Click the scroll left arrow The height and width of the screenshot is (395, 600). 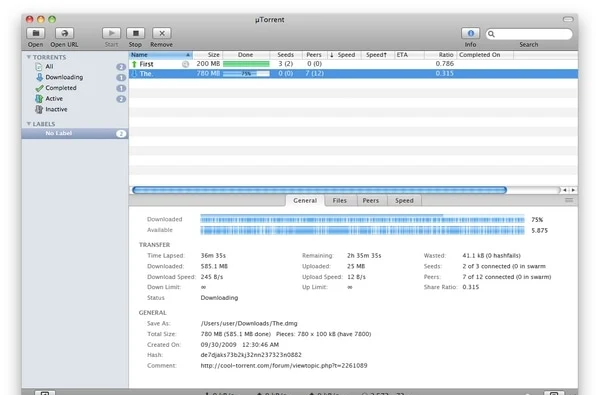tap(564, 190)
